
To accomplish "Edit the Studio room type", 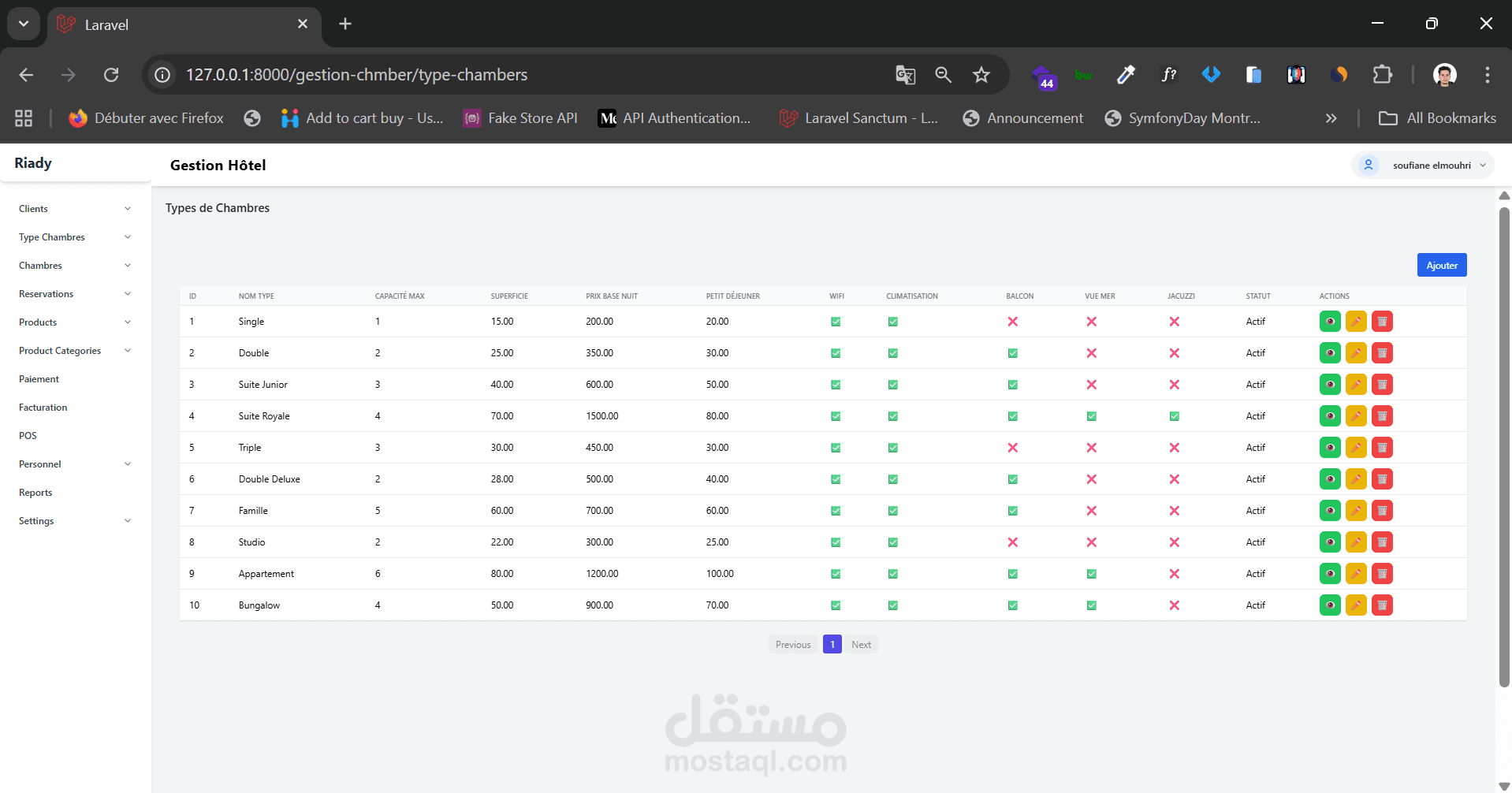I will tap(1356, 542).
